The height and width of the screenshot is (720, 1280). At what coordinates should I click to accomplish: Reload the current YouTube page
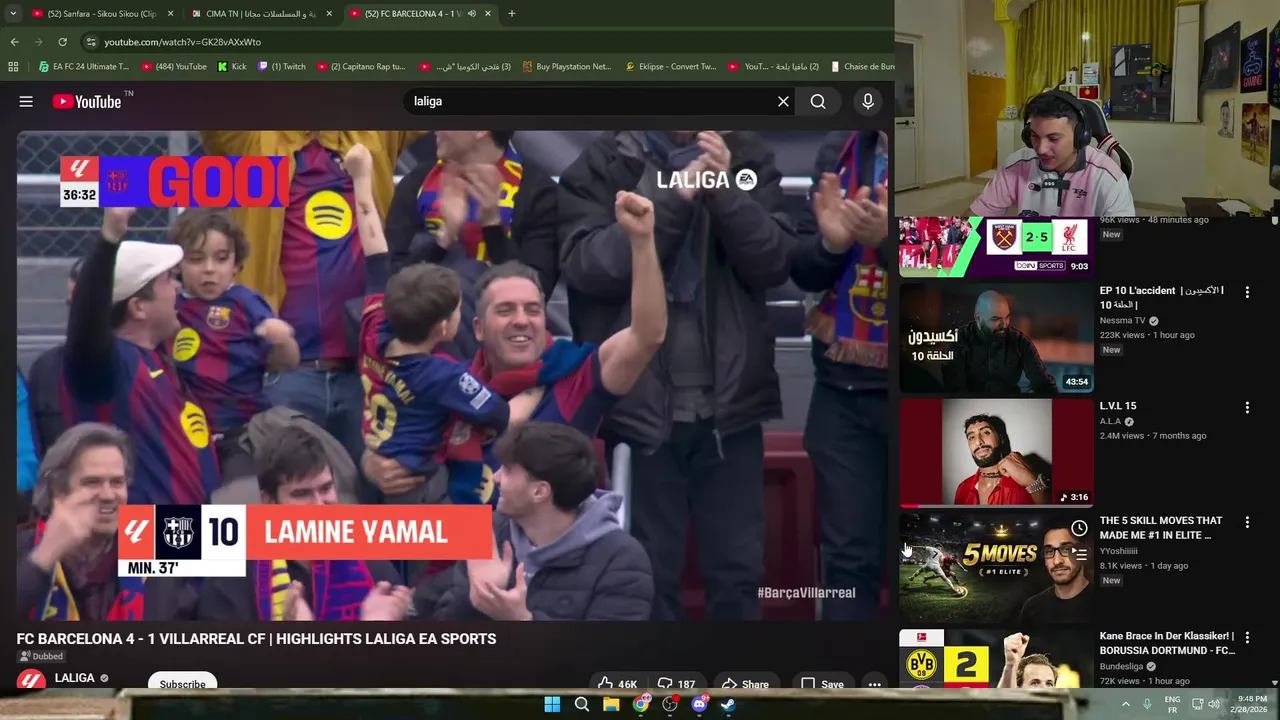(x=62, y=42)
